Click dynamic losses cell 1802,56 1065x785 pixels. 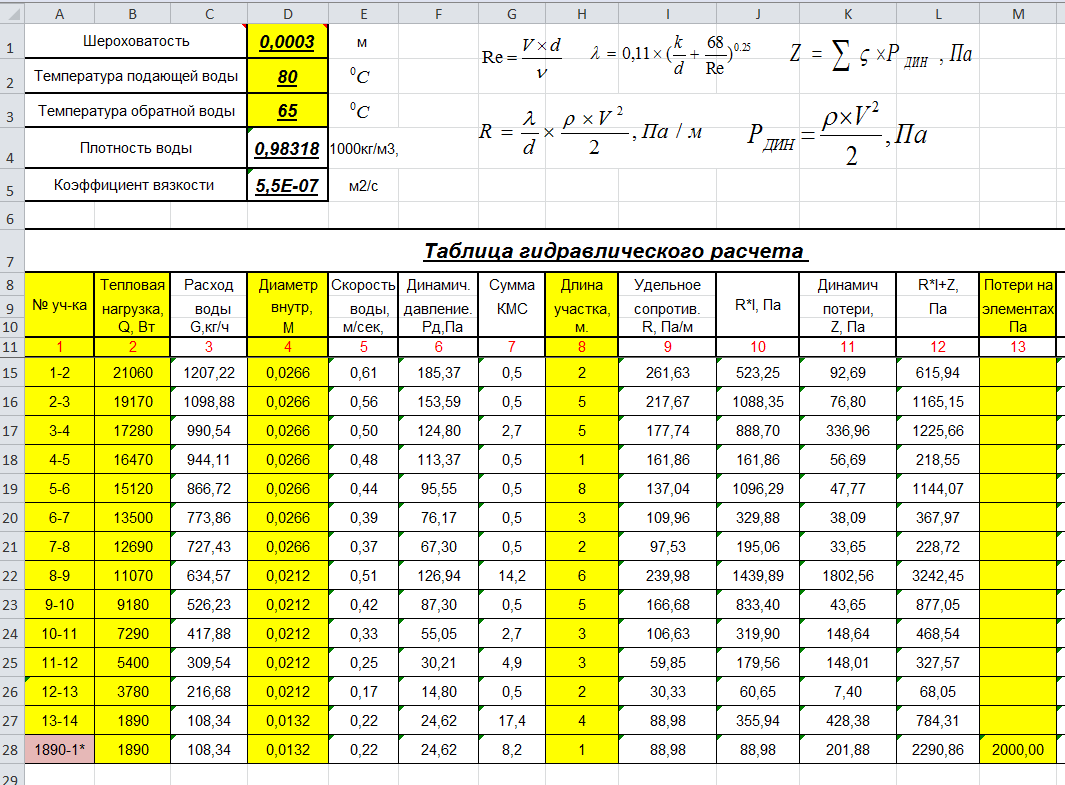pos(848,576)
